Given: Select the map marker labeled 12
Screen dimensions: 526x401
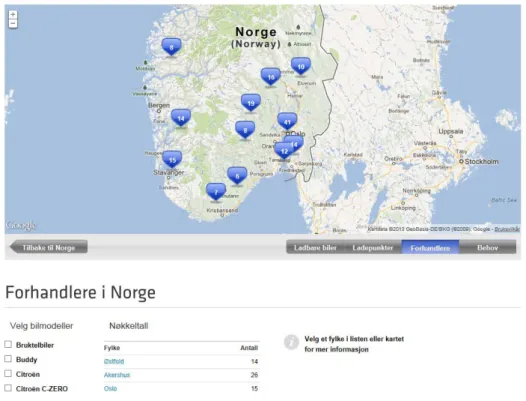Looking at the screenshot, I should pyautogui.click(x=284, y=151).
